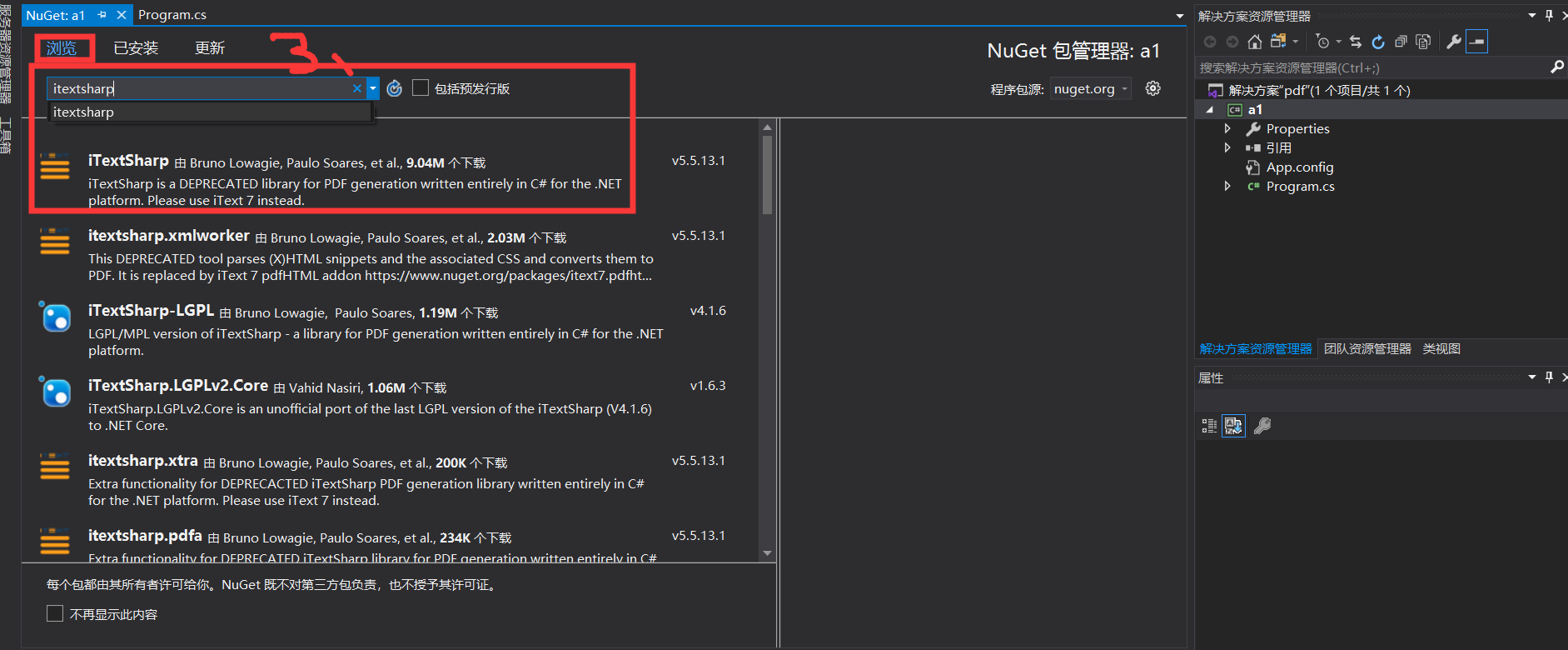
Task: Click the property pages wrench icon in Properties
Action: 1262,426
